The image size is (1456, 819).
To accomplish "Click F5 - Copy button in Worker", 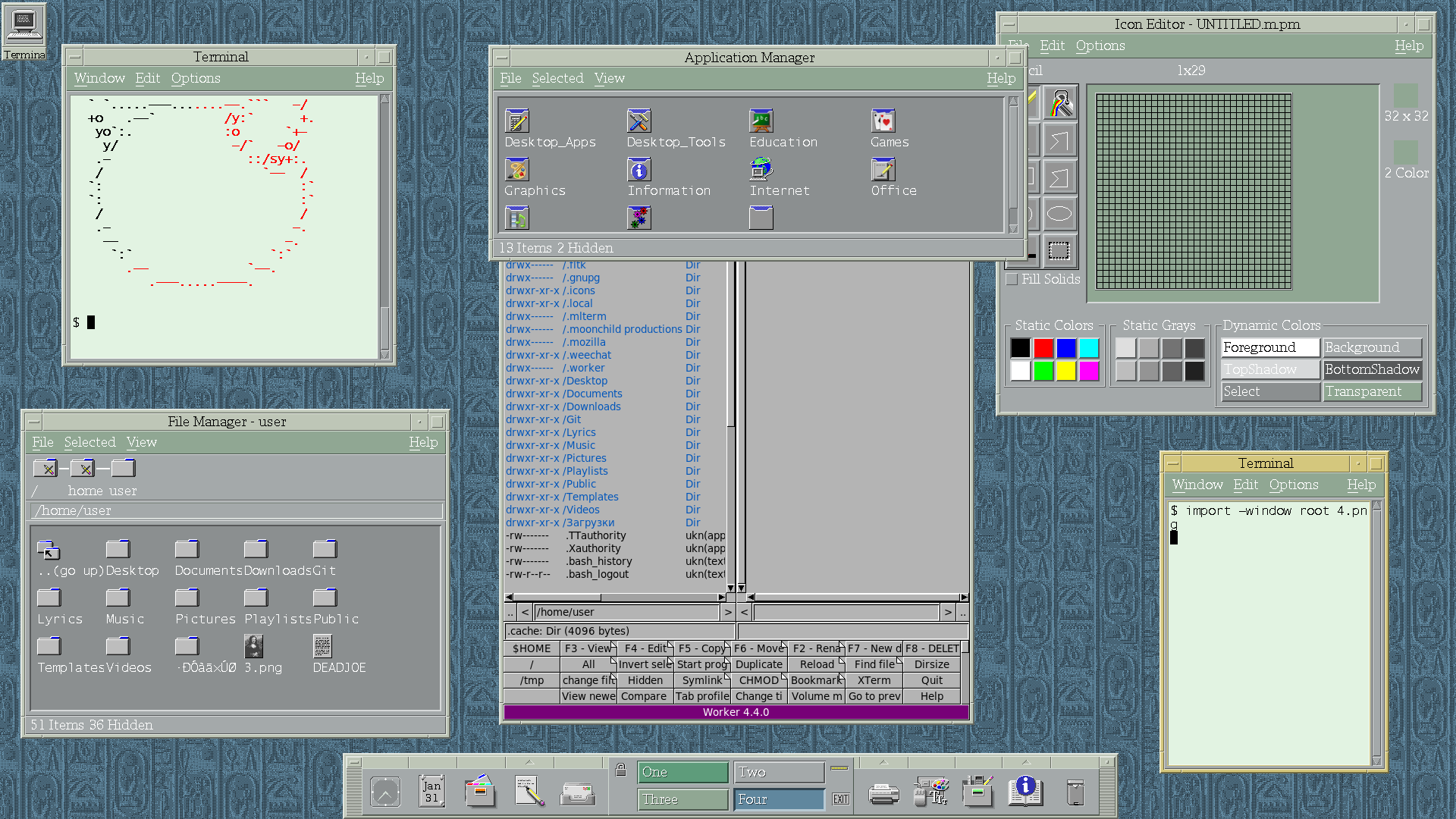I will (x=701, y=648).
